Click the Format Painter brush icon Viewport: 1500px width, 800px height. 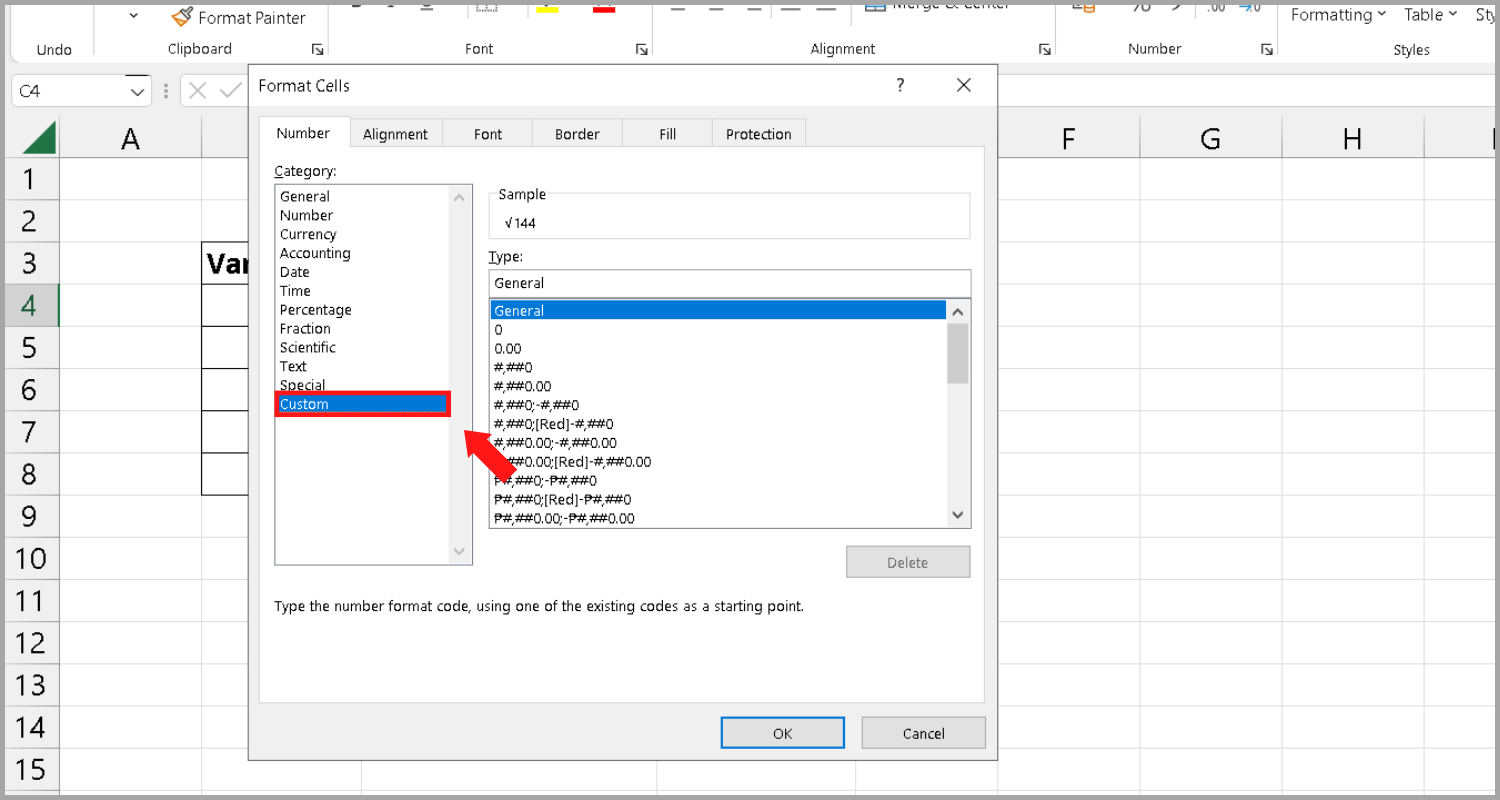point(181,17)
